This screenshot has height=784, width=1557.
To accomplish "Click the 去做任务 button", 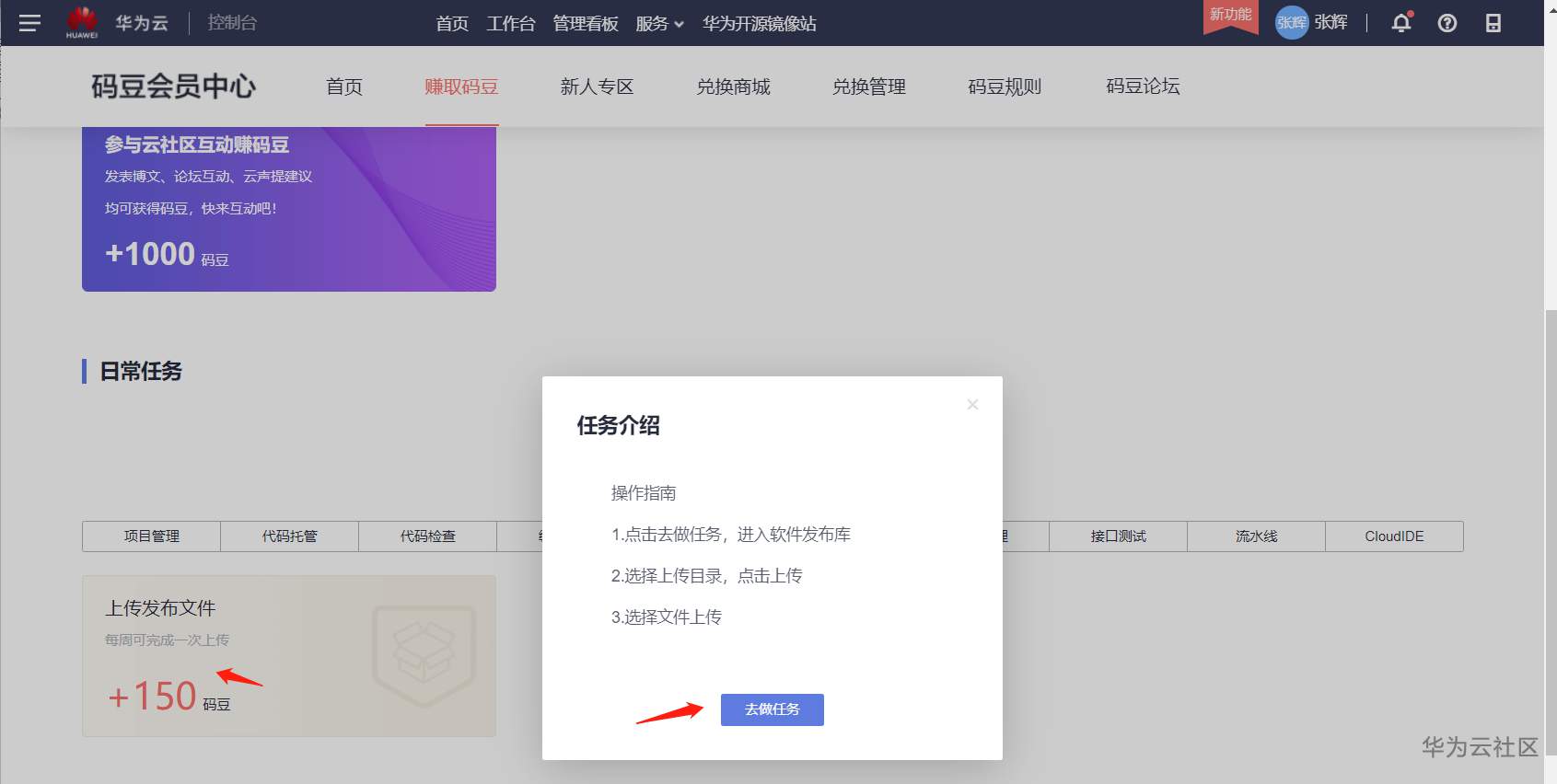I will pyautogui.click(x=773, y=709).
